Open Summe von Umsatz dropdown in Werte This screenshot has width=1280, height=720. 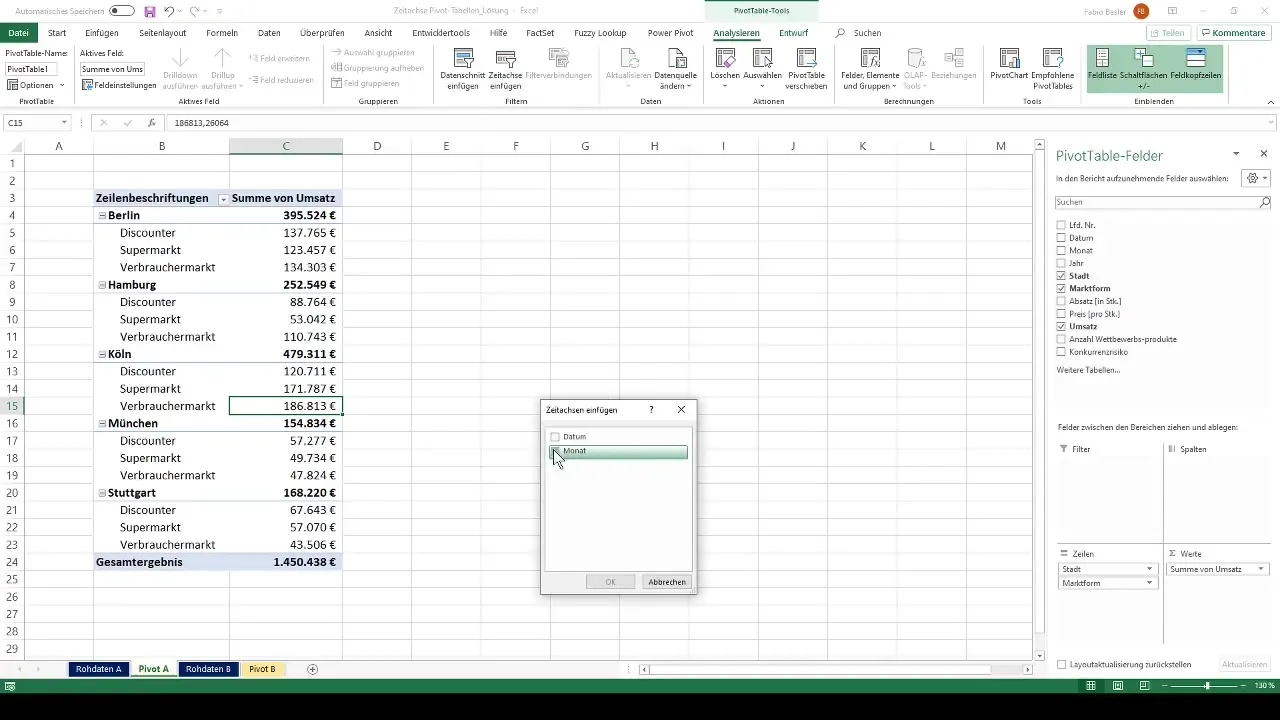click(x=1261, y=569)
